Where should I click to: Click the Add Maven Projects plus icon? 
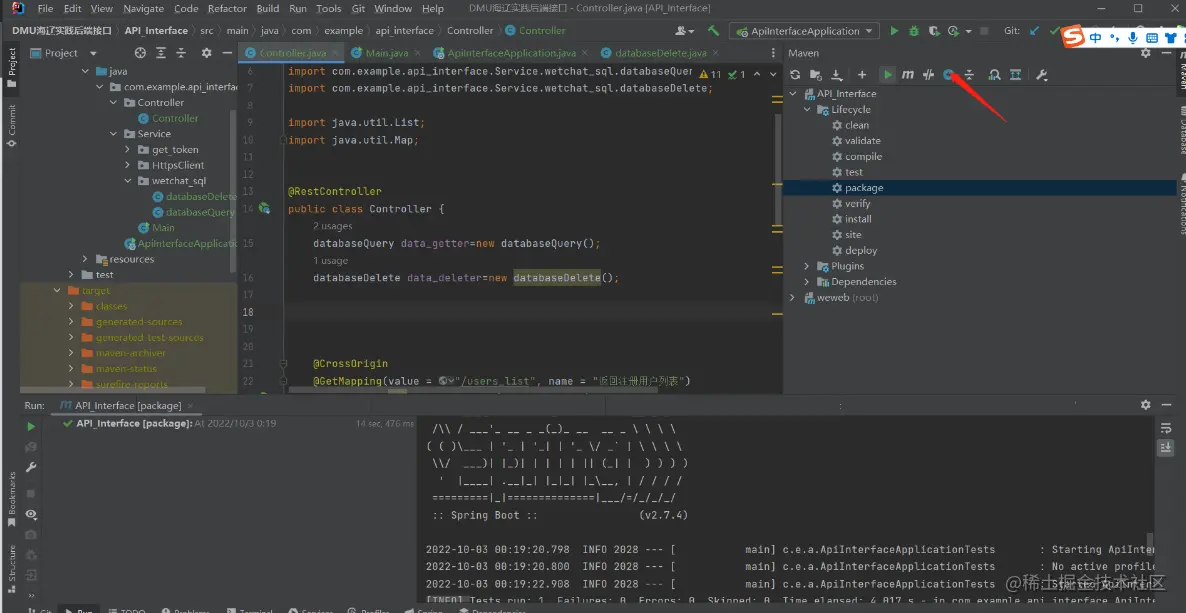tap(862, 75)
